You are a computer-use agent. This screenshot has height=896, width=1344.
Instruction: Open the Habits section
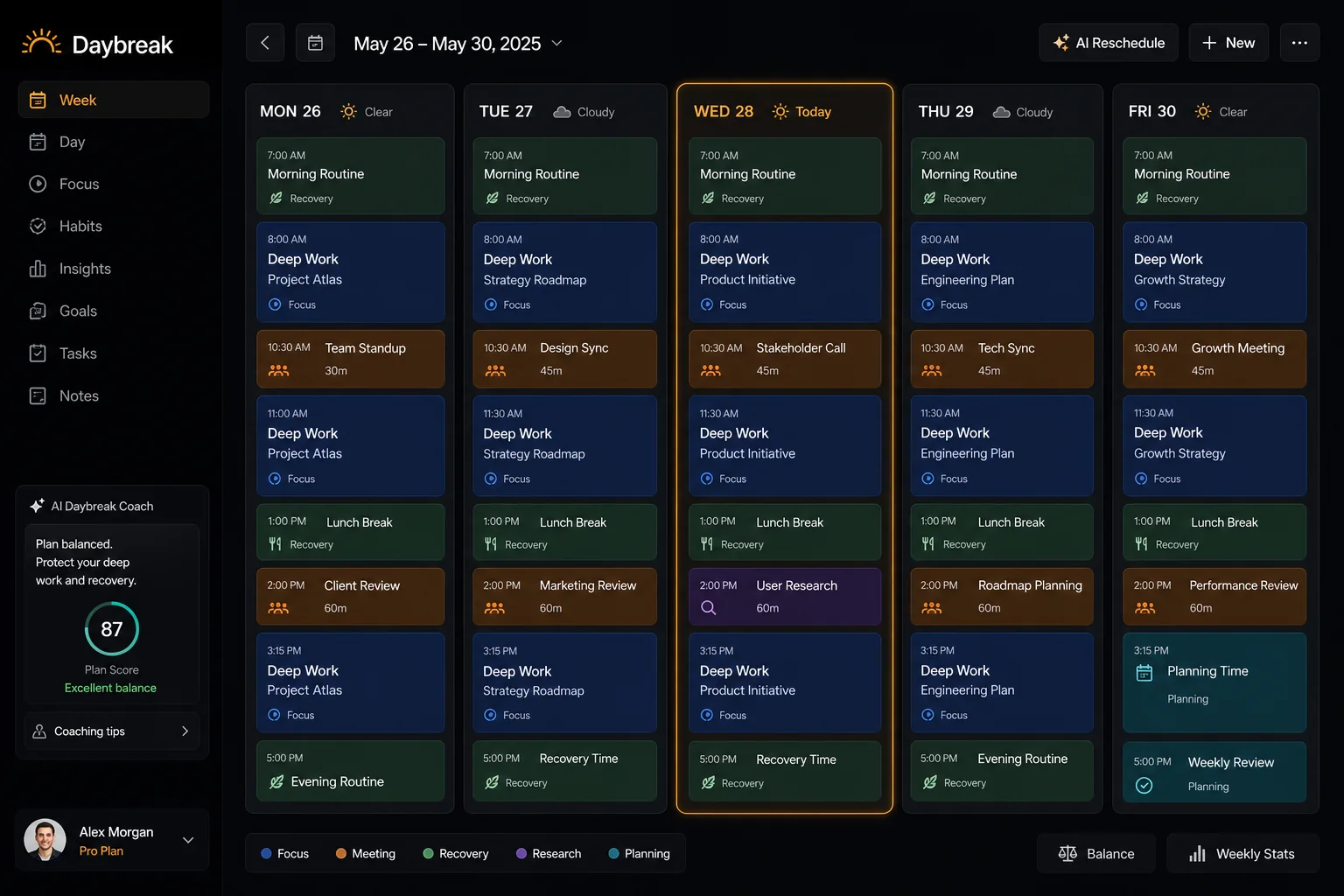114,226
